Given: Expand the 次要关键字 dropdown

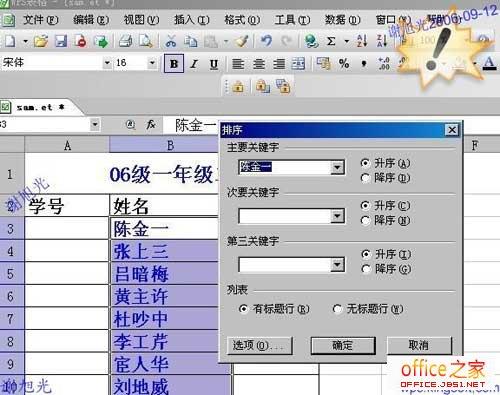Looking at the screenshot, I should coord(337,216).
